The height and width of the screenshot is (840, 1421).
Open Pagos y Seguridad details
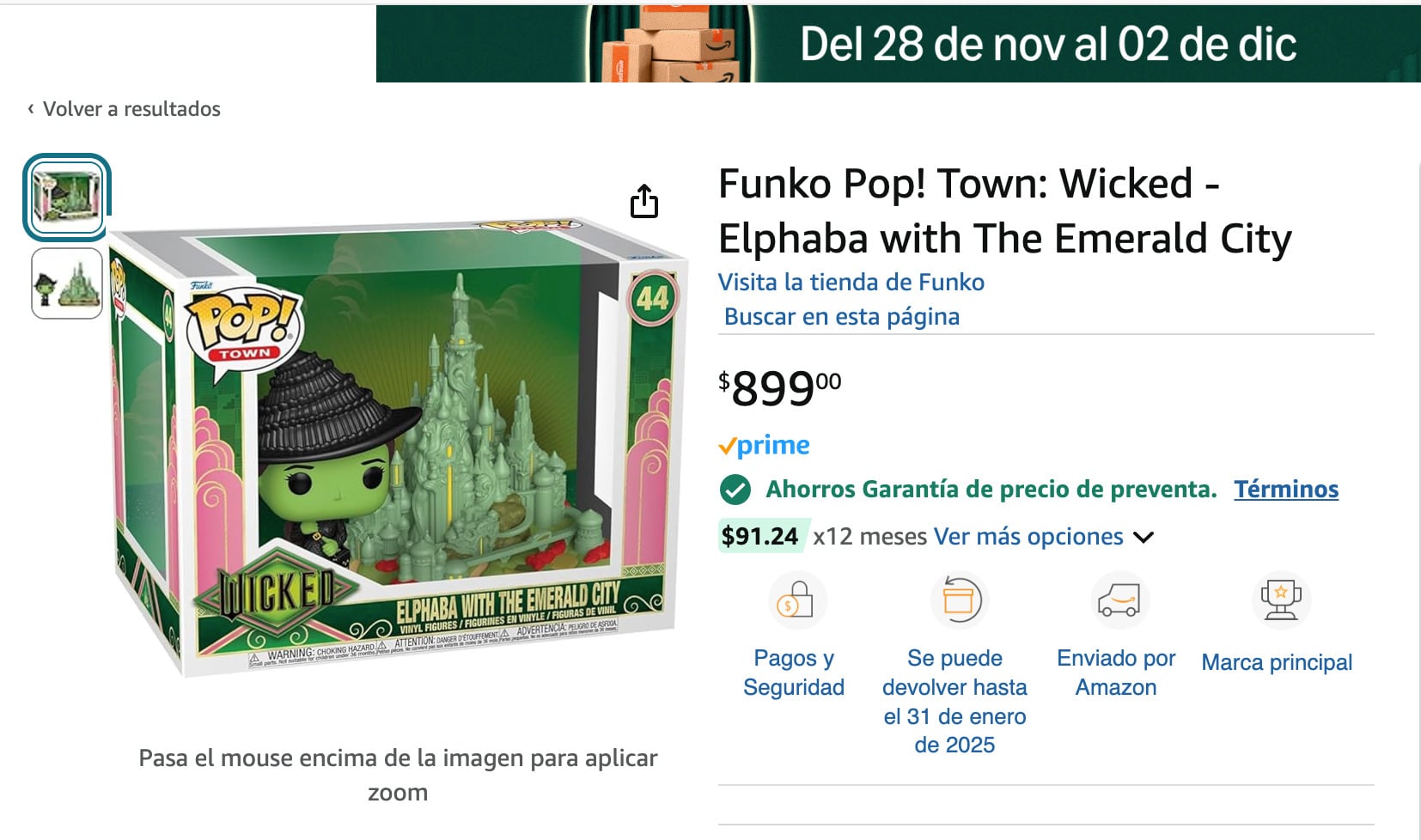[x=794, y=673]
